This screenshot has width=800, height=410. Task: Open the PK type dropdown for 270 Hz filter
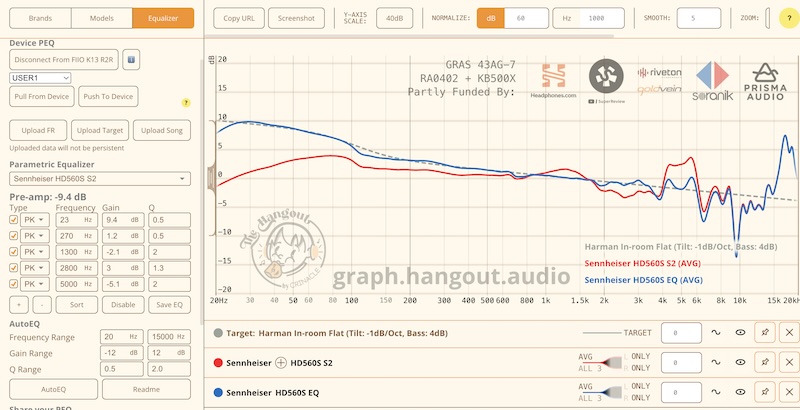coord(35,236)
